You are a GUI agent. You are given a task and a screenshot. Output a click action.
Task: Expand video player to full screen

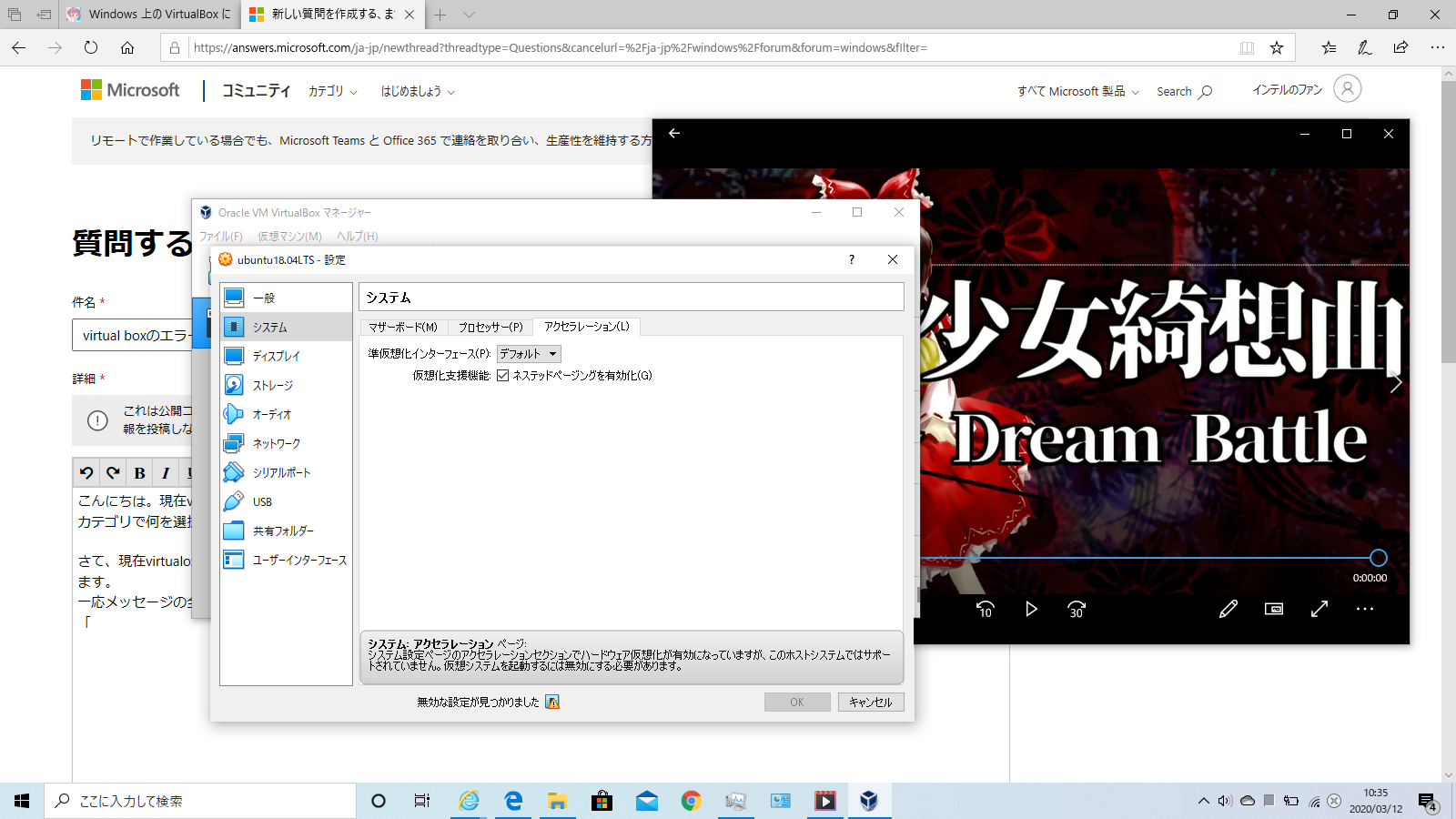click(x=1319, y=609)
